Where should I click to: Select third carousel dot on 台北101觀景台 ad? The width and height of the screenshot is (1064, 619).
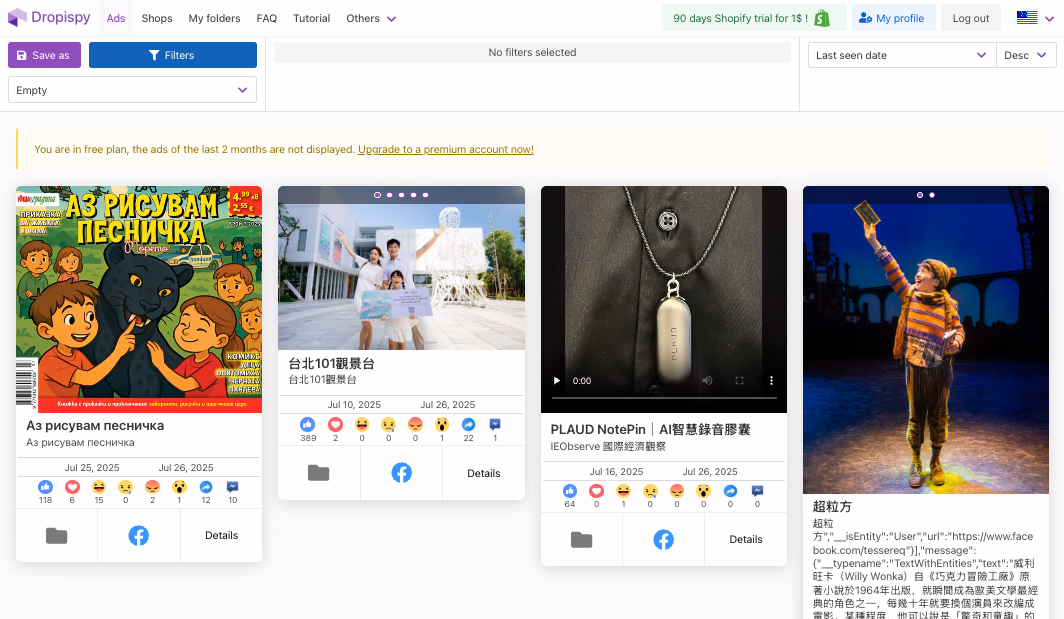402,195
